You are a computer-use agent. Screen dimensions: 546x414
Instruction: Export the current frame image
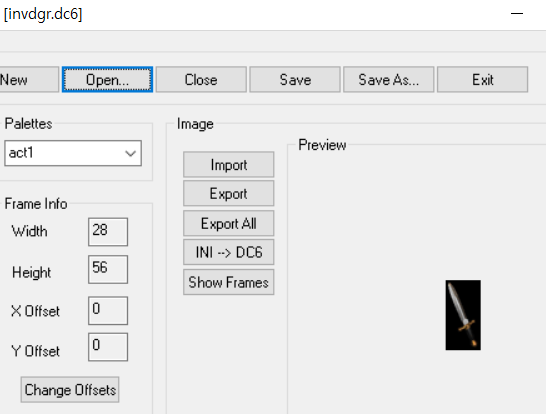[228, 193]
